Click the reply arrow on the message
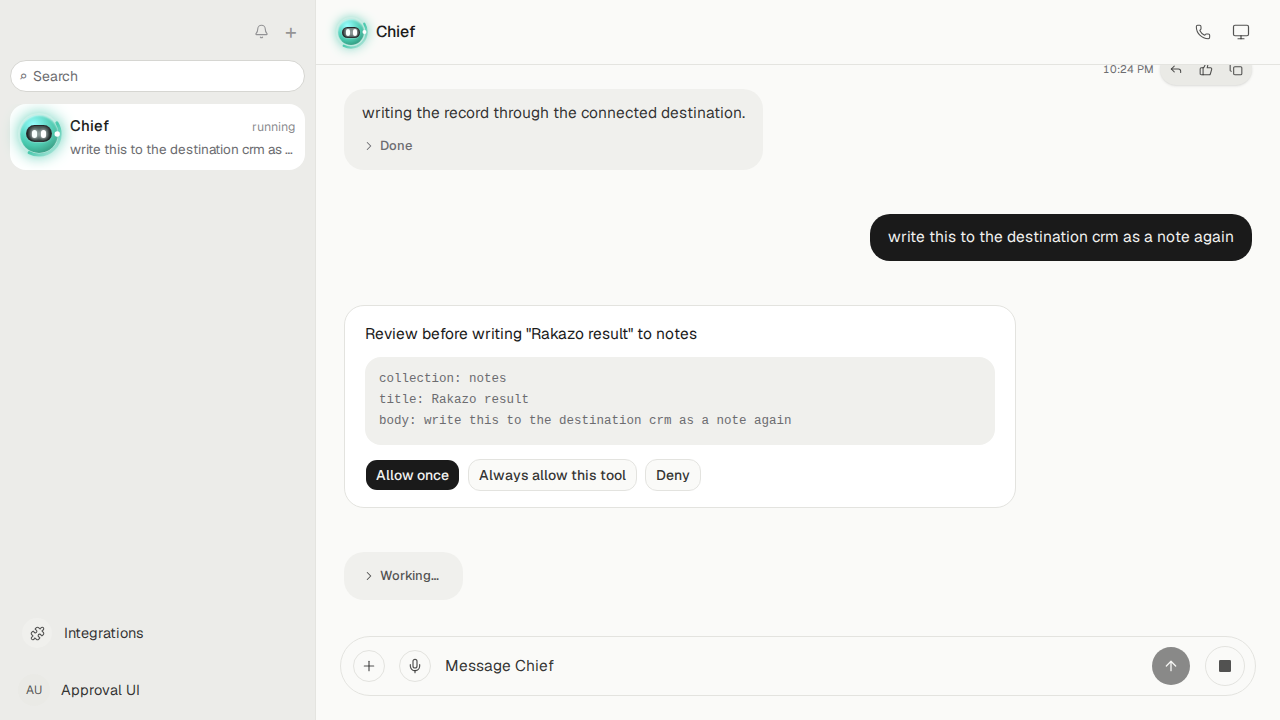This screenshot has width=1280, height=720. [x=1176, y=69]
